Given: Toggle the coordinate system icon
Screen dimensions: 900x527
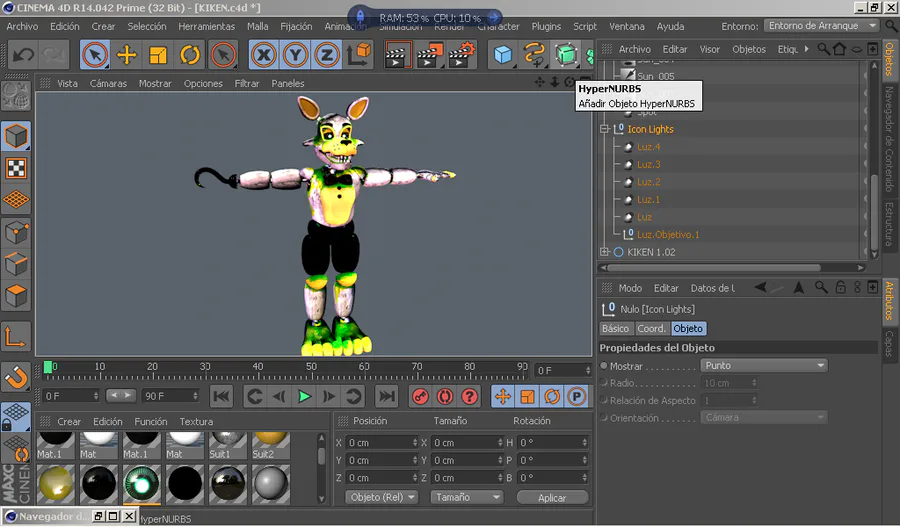Looking at the screenshot, I should 359,55.
